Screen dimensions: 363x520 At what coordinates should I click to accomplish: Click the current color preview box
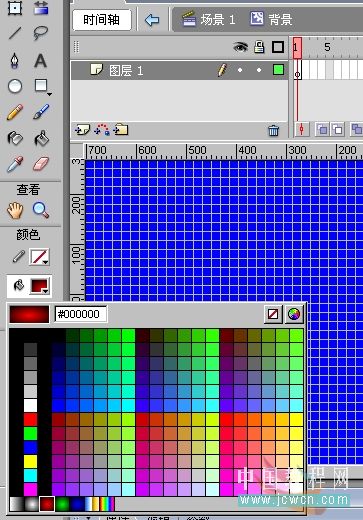(29, 314)
